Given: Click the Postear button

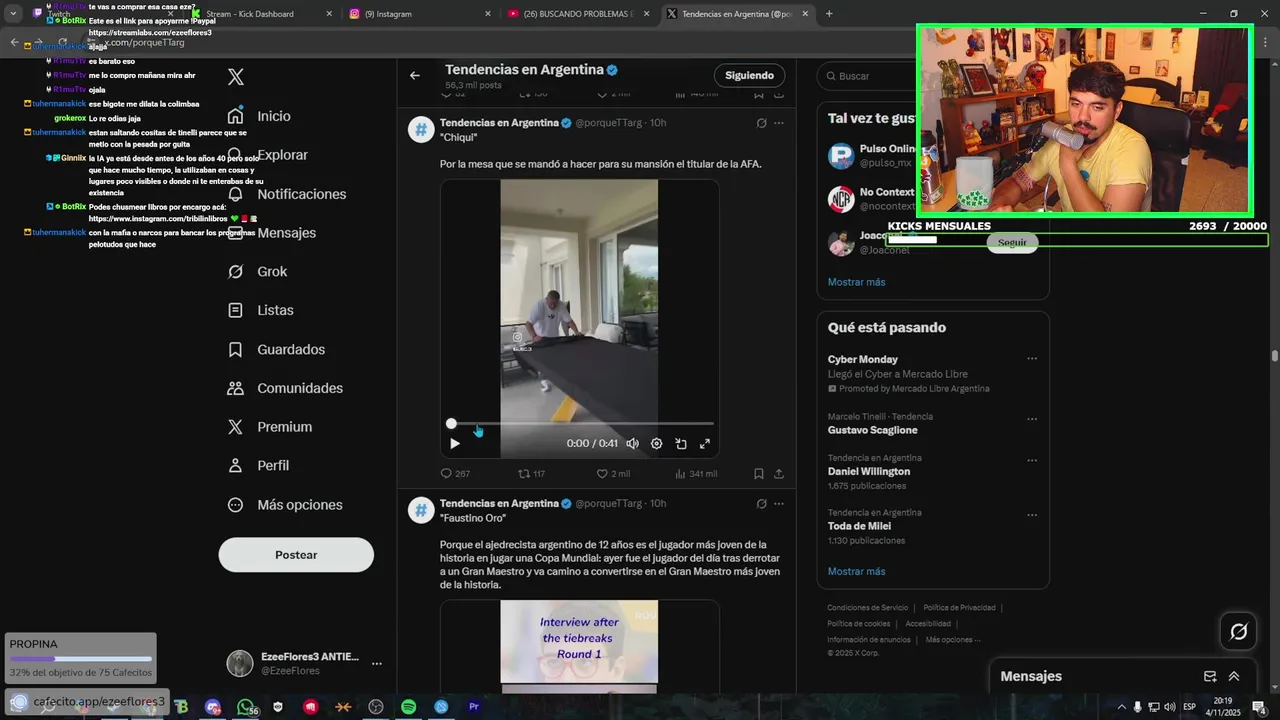Looking at the screenshot, I should point(296,555).
